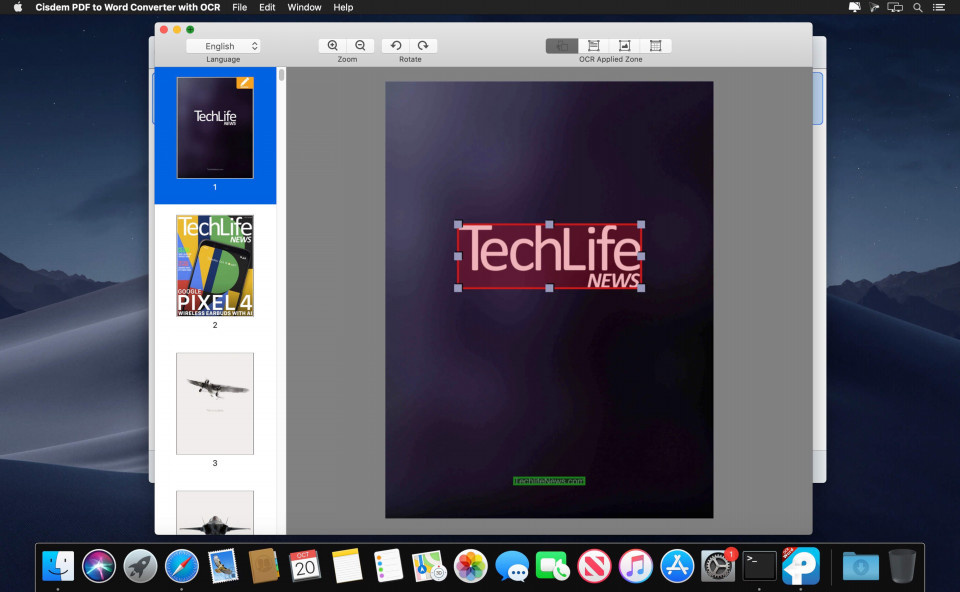Image resolution: width=960 pixels, height=592 pixels.
Task: Zoom in on the page
Action: pyautogui.click(x=332, y=46)
